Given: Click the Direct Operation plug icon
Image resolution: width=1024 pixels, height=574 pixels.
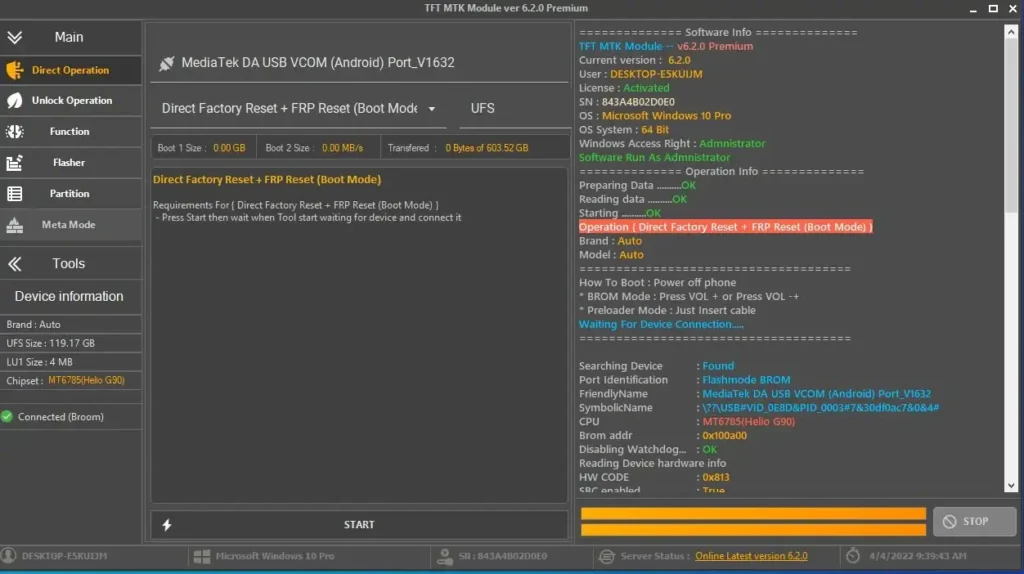Looking at the screenshot, I should click(14, 70).
